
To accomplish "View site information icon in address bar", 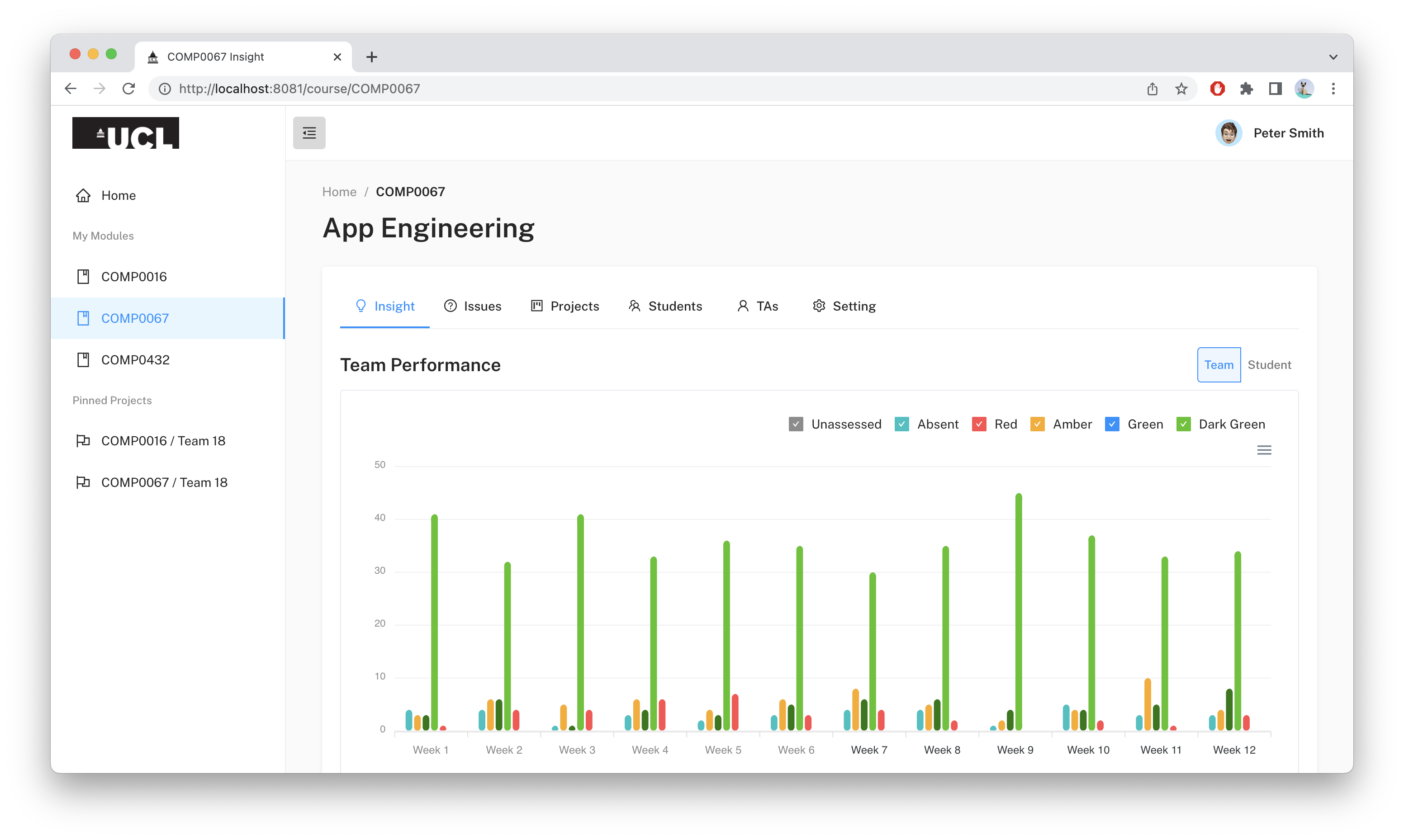I will tap(165, 89).
